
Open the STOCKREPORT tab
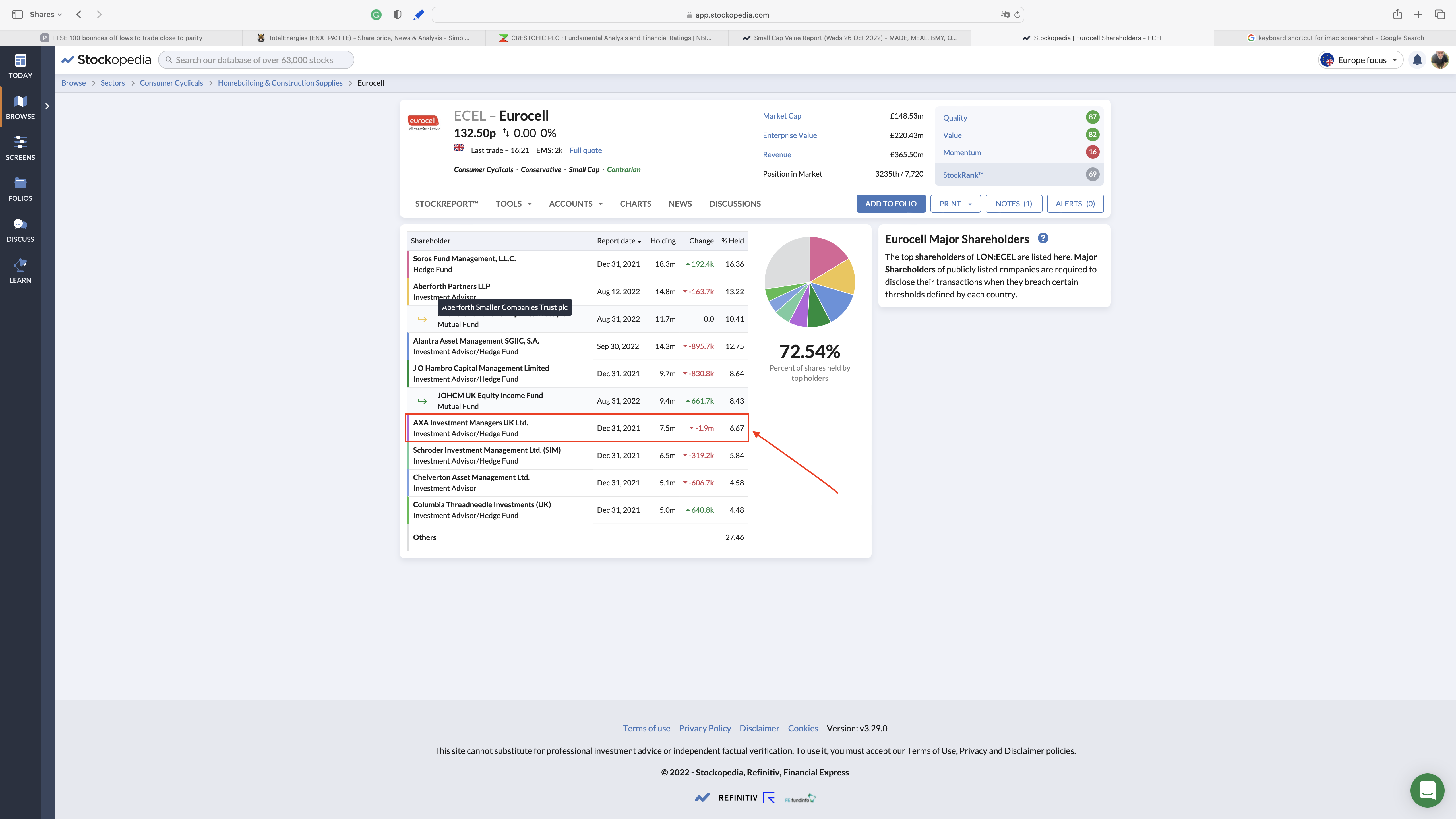click(446, 204)
